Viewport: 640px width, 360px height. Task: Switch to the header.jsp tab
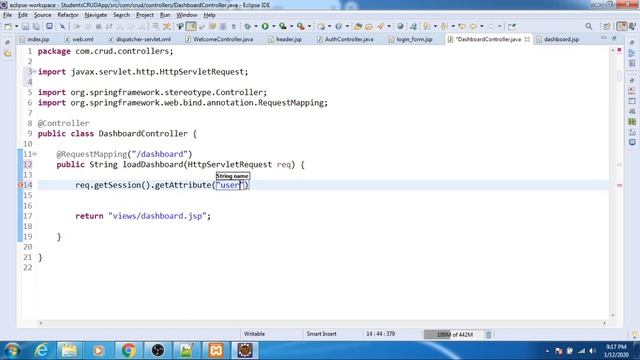tap(285, 39)
